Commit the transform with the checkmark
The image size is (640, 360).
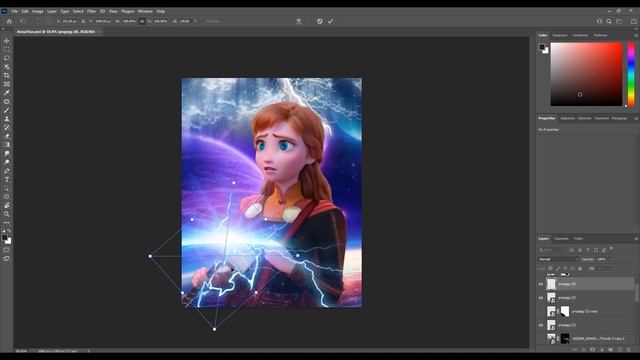tap(330, 21)
